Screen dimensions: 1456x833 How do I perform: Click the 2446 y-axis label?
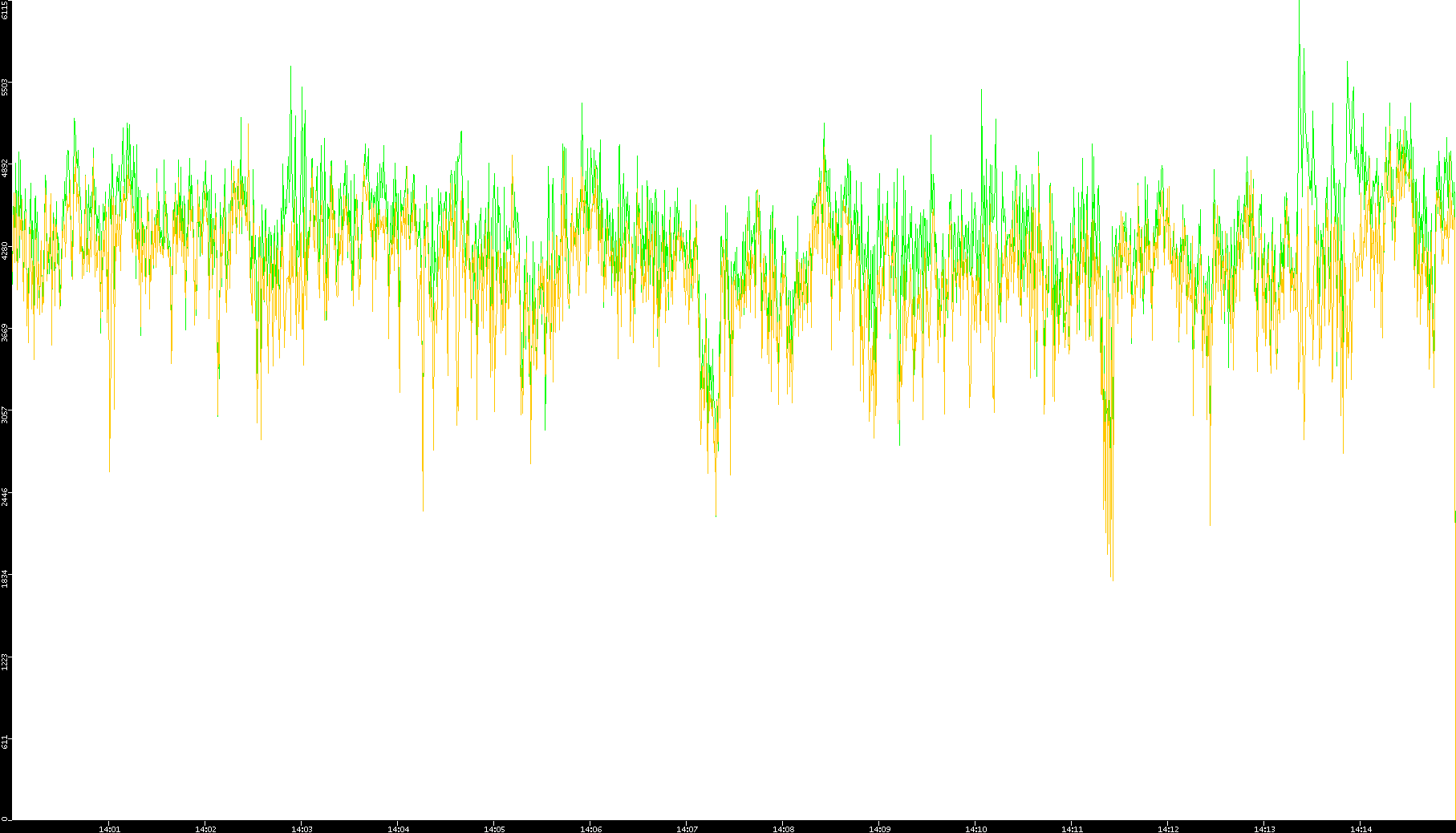[6, 496]
